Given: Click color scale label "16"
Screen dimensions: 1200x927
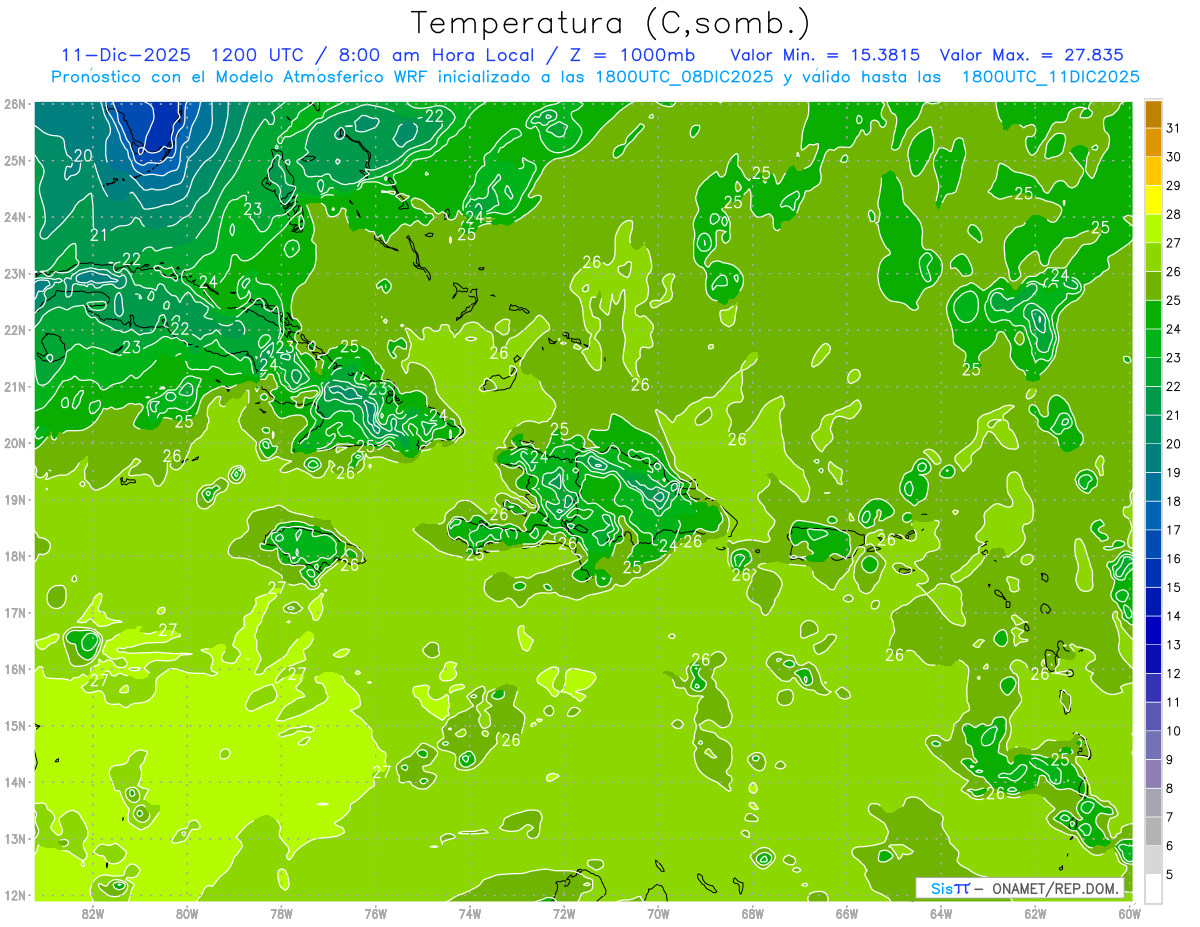Looking at the screenshot, I should [1174, 558].
